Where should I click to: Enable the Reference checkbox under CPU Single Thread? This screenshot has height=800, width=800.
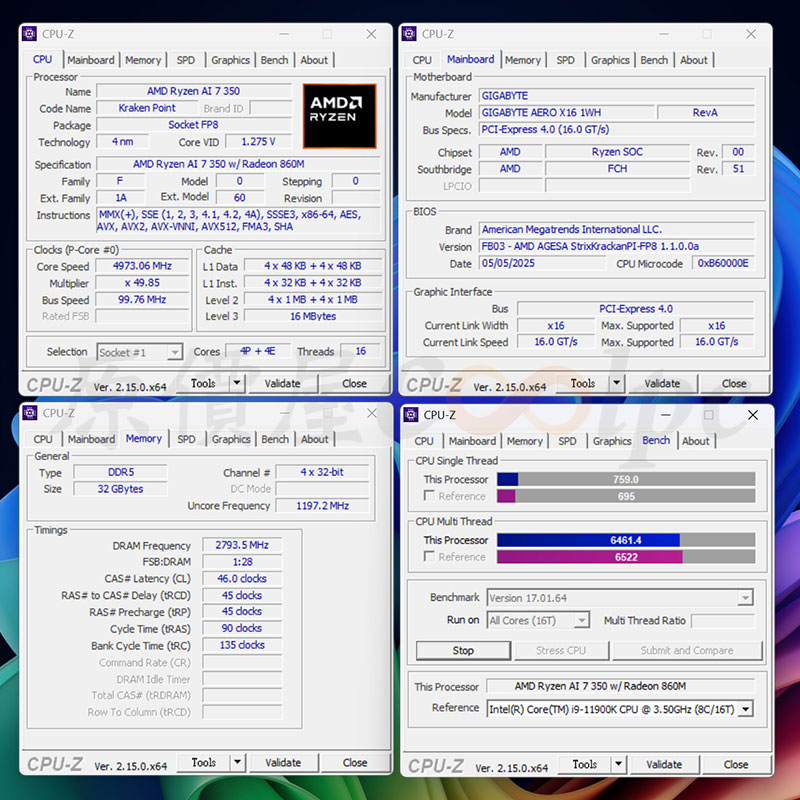click(429, 496)
